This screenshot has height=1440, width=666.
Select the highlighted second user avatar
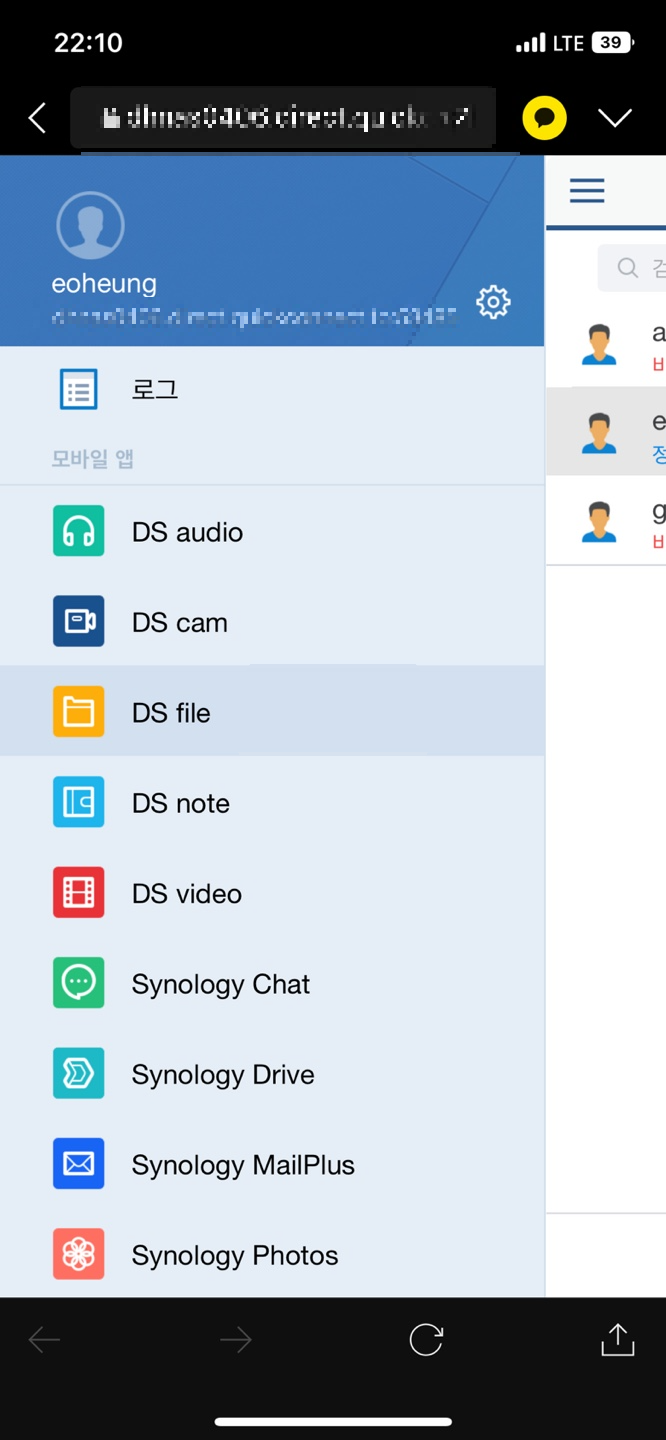point(599,433)
